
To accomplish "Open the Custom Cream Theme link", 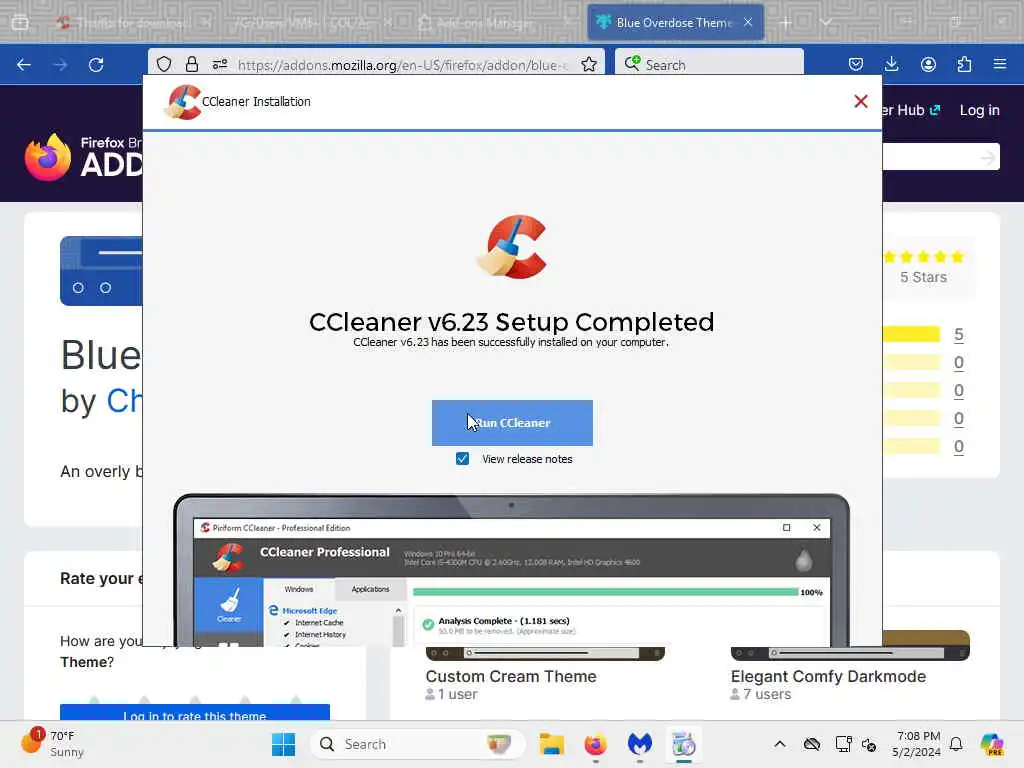I will [511, 676].
